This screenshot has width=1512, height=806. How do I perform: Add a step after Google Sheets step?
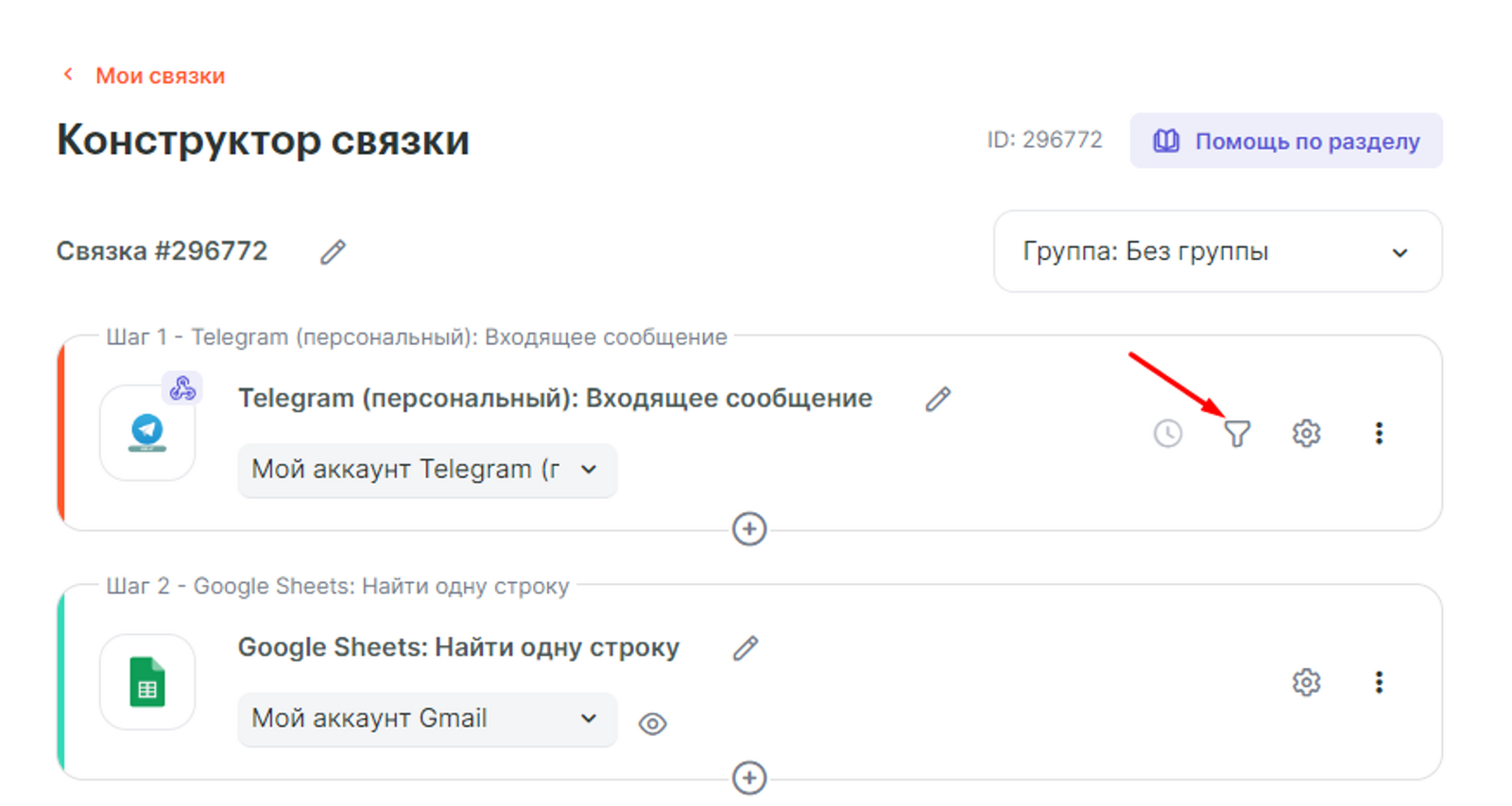click(749, 779)
